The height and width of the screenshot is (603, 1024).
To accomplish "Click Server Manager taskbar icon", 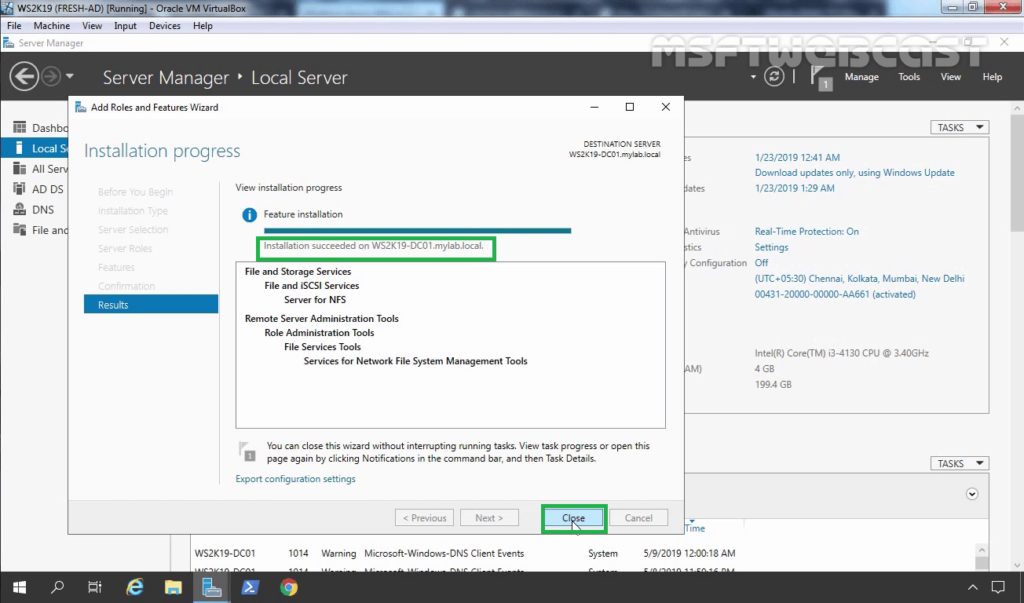I will tap(212, 587).
